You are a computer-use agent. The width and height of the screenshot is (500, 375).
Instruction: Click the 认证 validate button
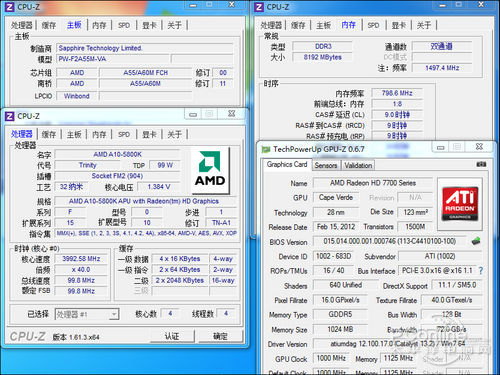[172, 336]
